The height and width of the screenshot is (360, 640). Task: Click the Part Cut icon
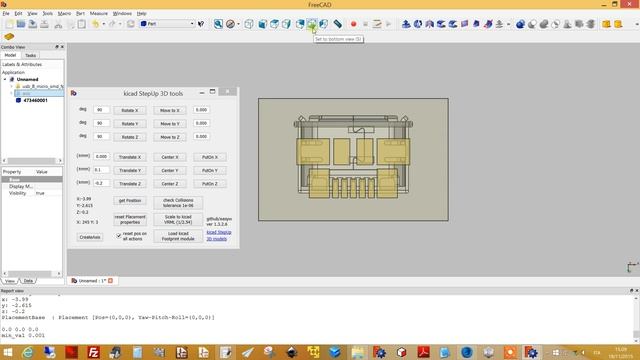point(532,24)
